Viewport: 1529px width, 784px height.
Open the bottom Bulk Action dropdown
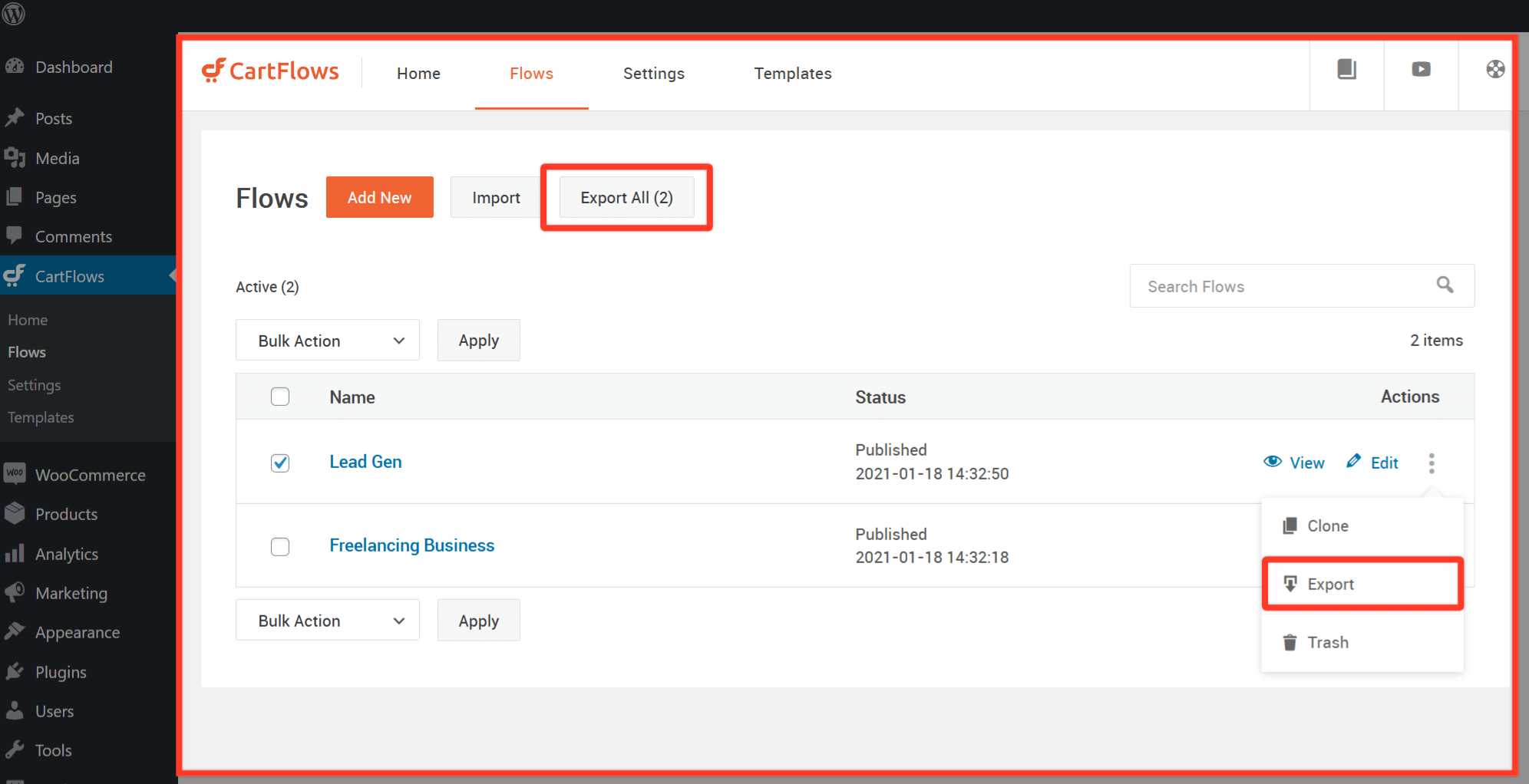tap(327, 620)
